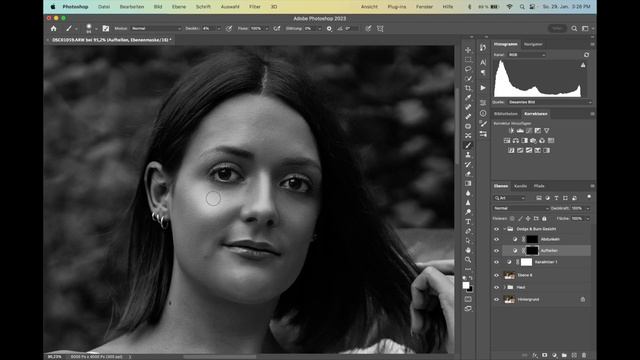
Task: Open the Ebene menu
Action: pyautogui.click(x=179, y=7)
